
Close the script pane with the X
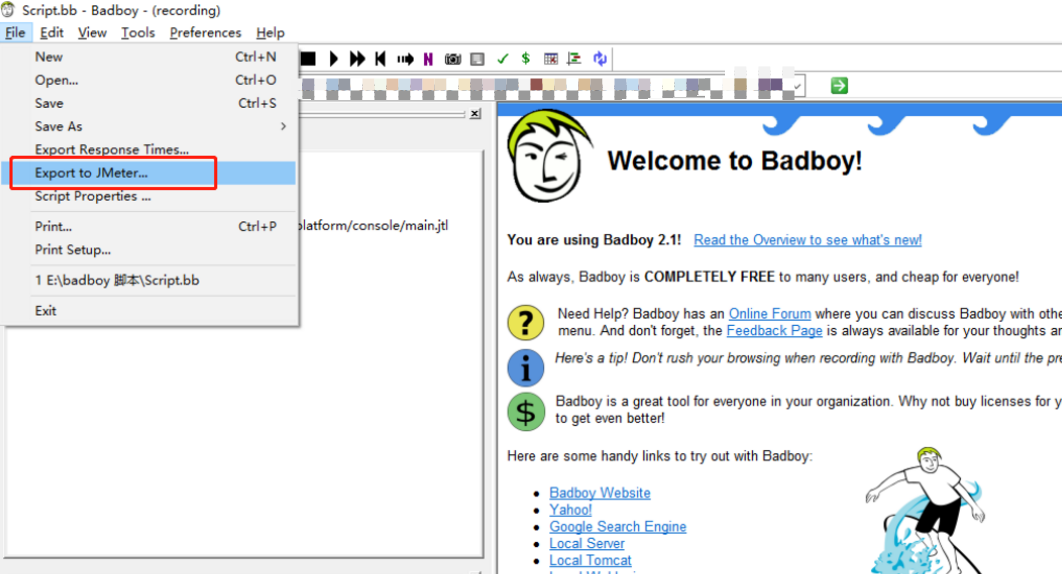[475, 114]
